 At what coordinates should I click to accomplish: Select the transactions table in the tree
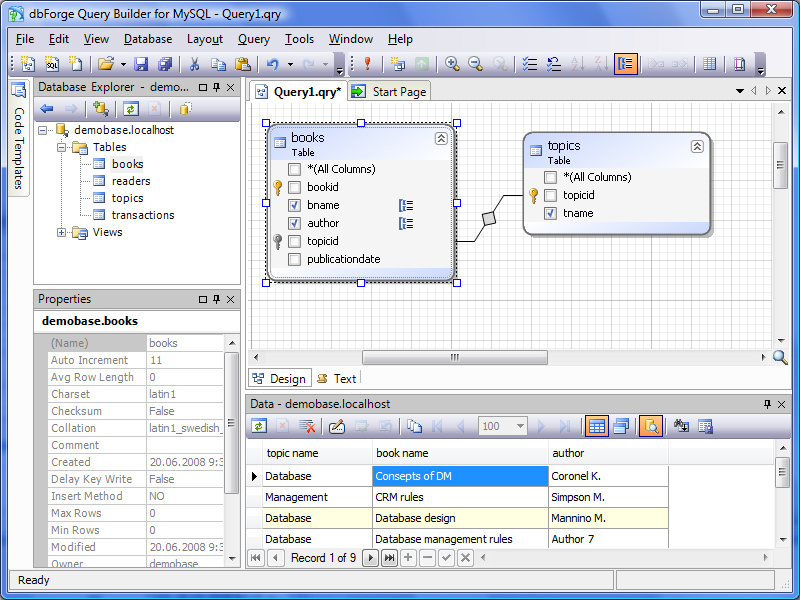143,215
